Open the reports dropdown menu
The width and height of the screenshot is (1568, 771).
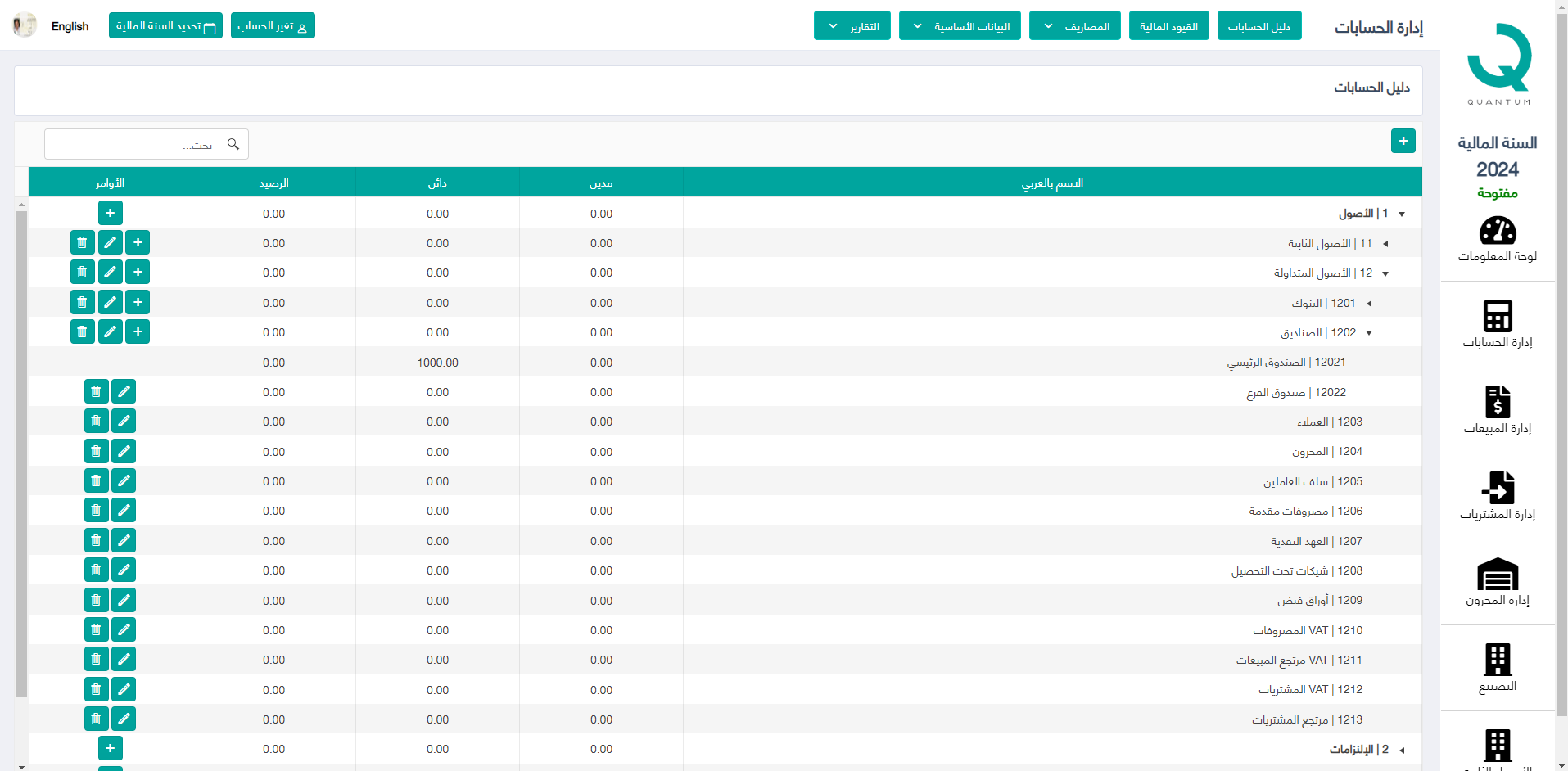point(852,26)
